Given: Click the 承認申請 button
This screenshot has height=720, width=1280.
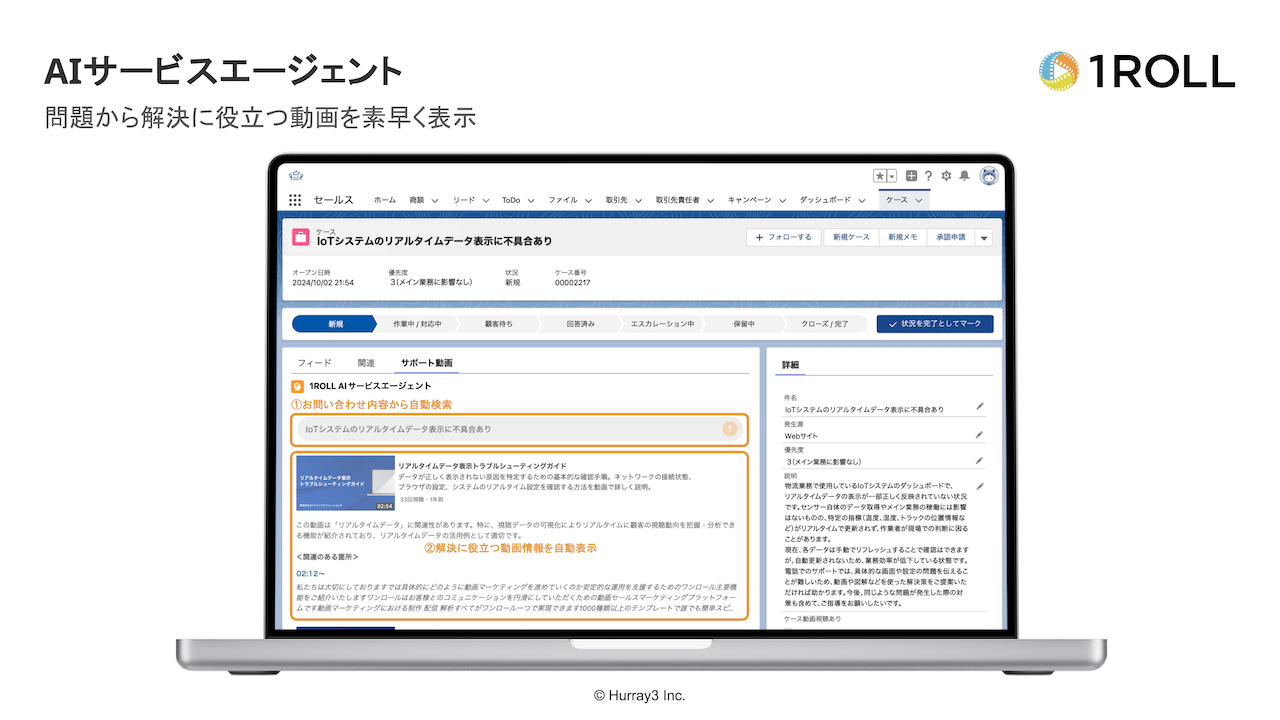Looking at the screenshot, I should [950, 237].
